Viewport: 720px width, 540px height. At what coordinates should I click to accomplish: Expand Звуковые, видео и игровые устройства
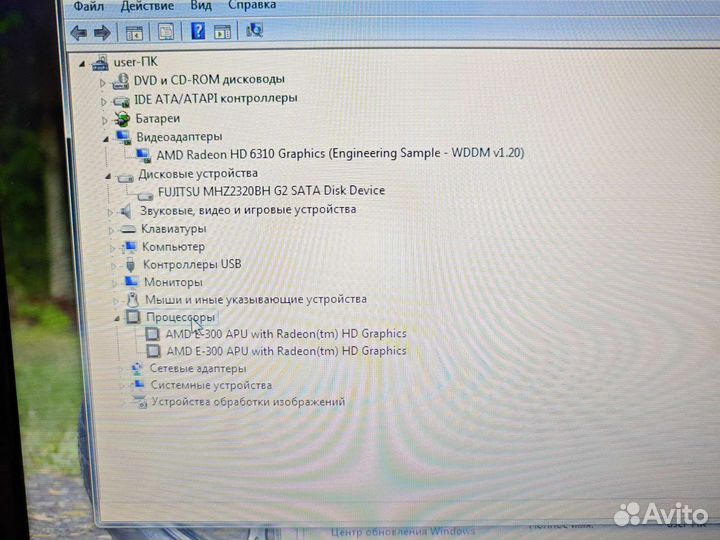click(110, 212)
